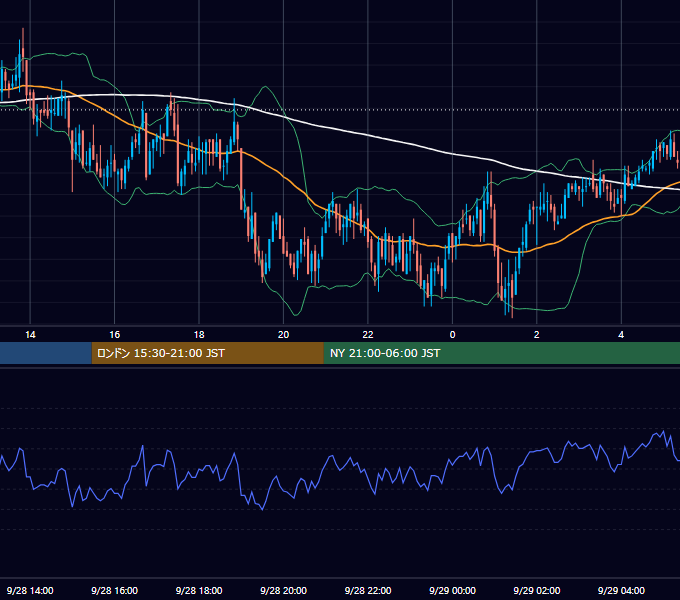Image resolution: width=680 pixels, height=600 pixels.
Task: Select the "9/29 04:00" date label
Action: pos(621,590)
